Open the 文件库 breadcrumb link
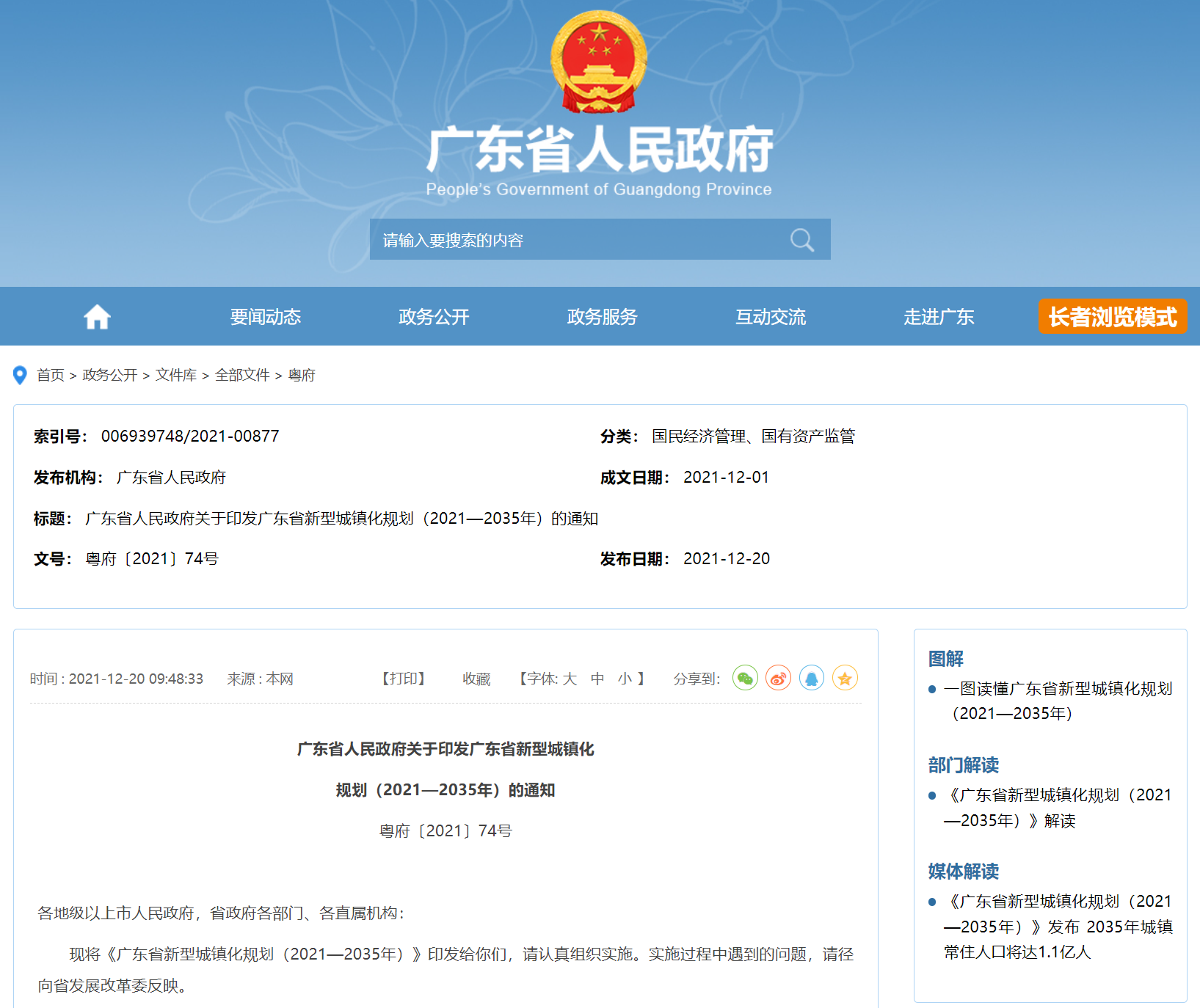The width and height of the screenshot is (1200, 1008). pos(176,375)
